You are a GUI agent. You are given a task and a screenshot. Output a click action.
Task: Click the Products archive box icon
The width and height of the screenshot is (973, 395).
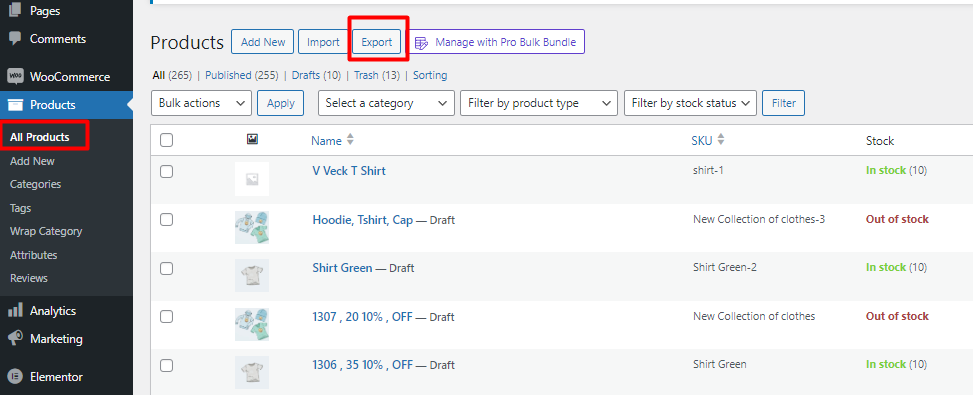coord(15,105)
